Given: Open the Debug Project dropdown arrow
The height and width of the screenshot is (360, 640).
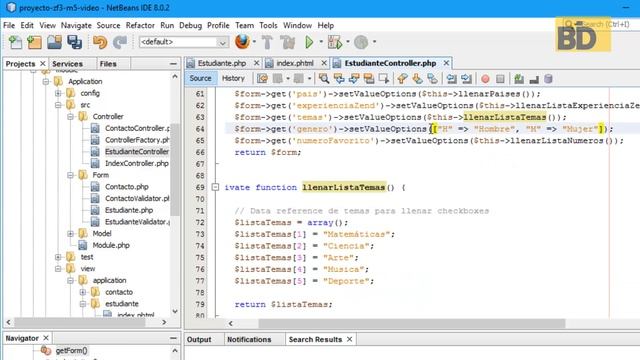Looking at the screenshot, I should (348, 42).
